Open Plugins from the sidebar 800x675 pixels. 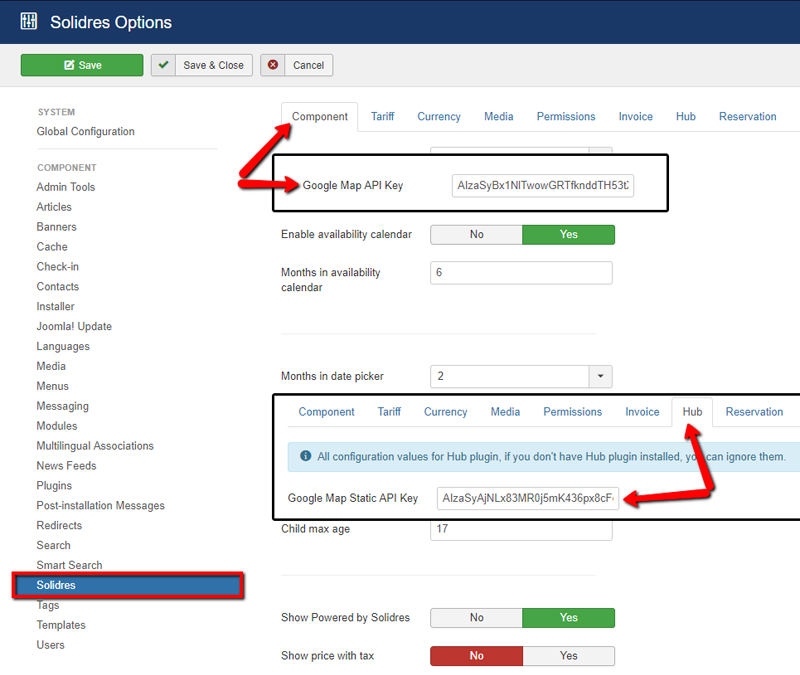coord(54,486)
